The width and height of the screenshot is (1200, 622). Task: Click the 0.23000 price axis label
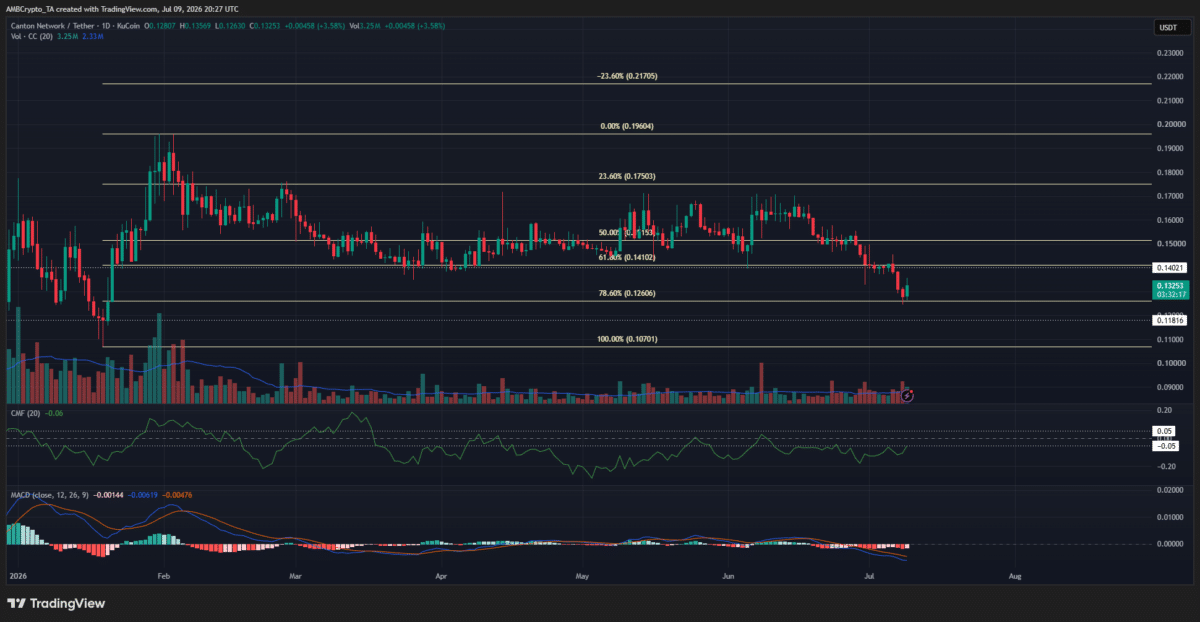[1171, 52]
